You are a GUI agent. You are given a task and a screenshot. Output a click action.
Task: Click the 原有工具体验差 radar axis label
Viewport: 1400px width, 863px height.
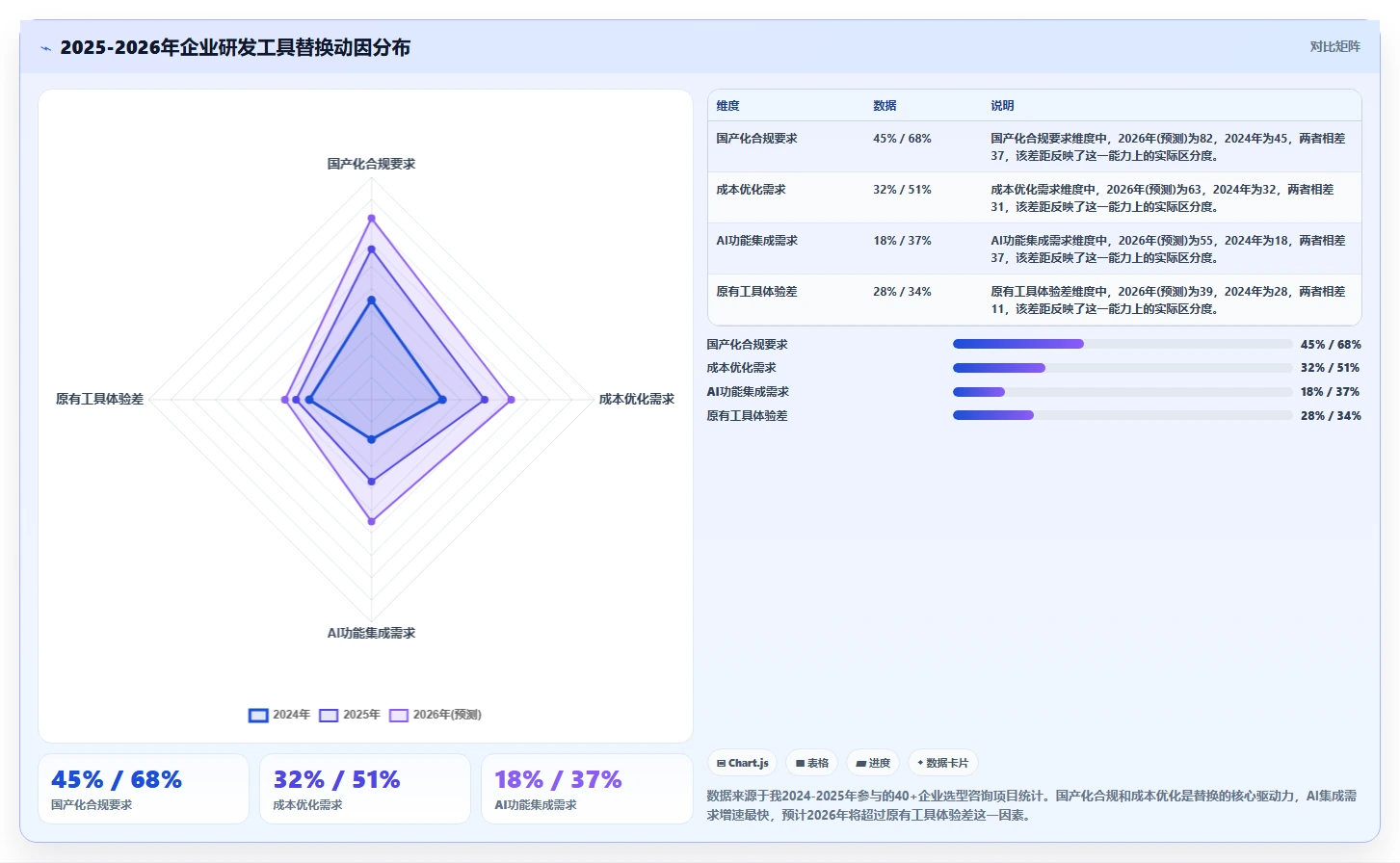(99, 399)
